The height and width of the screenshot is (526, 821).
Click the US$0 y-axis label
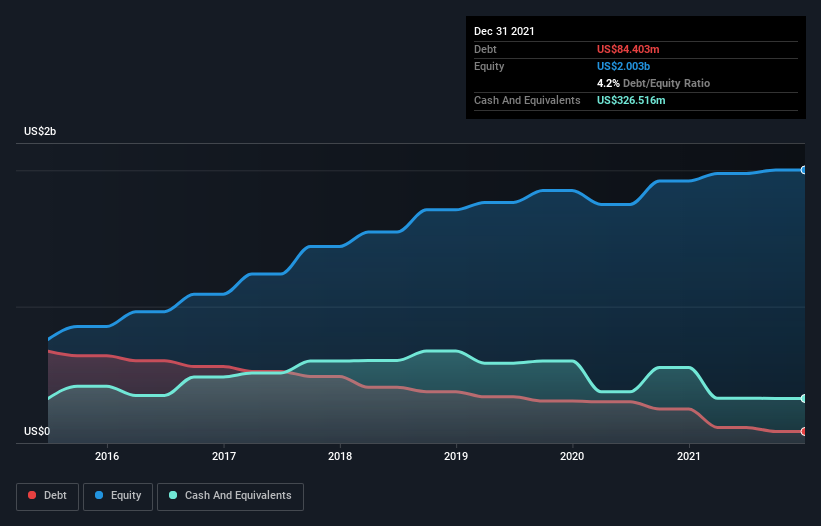pyautogui.click(x=37, y=431)
